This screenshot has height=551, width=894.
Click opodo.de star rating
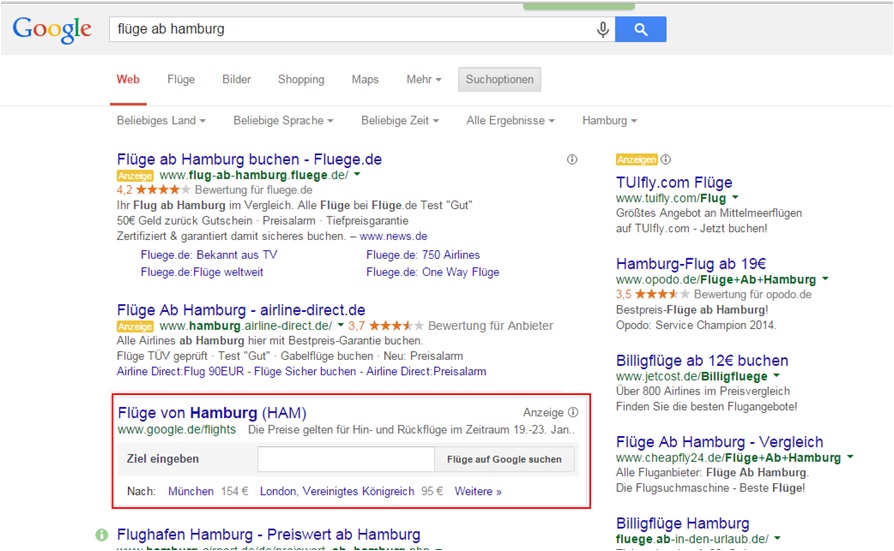point(662,294)
